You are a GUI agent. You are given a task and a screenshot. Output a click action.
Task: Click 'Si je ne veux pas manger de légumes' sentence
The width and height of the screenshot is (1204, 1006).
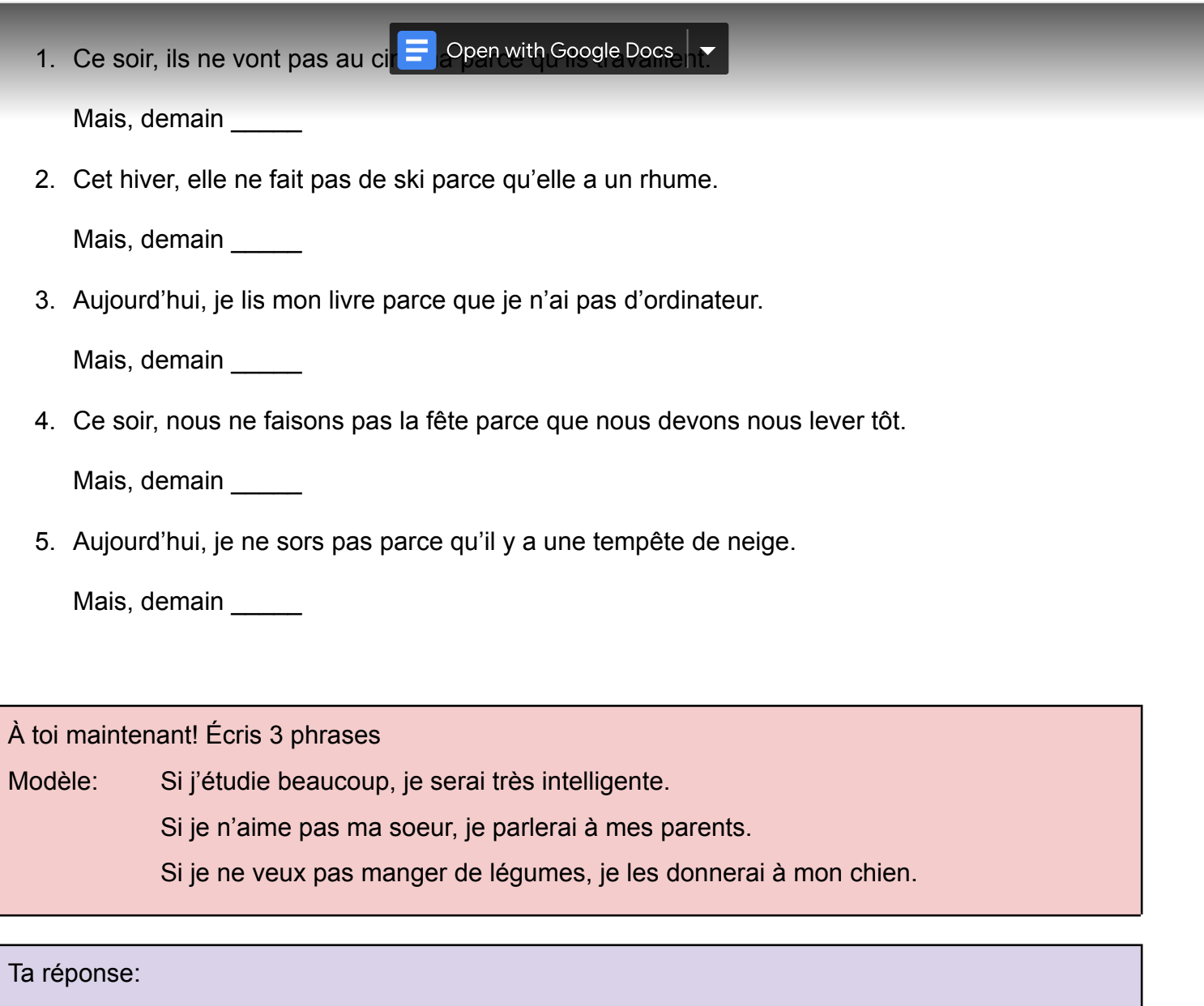(539, 872)
